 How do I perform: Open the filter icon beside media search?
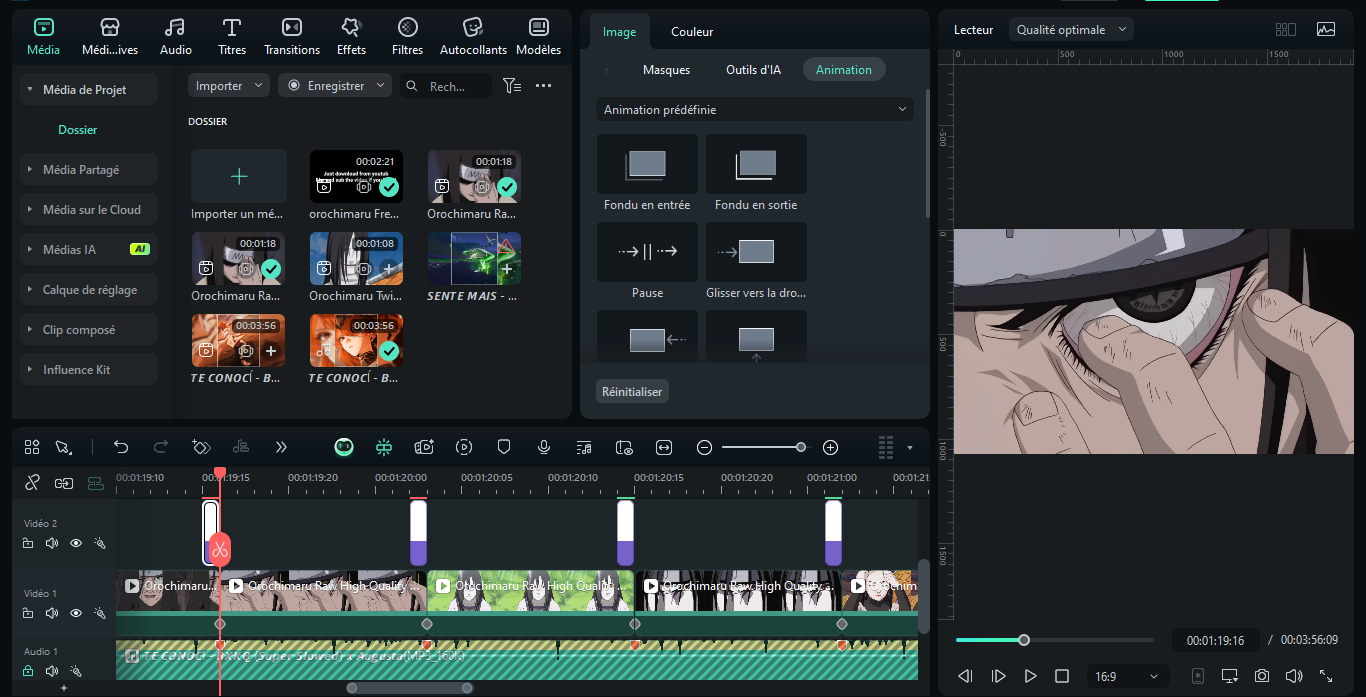(512, 86)
